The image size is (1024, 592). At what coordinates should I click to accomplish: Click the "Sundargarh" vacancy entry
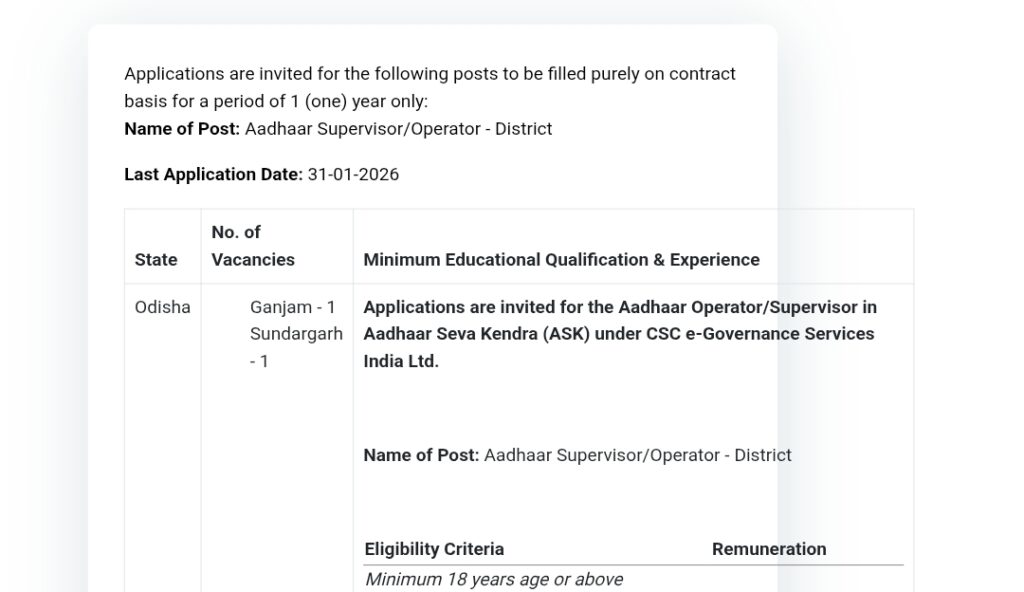(x=296, y=334)
